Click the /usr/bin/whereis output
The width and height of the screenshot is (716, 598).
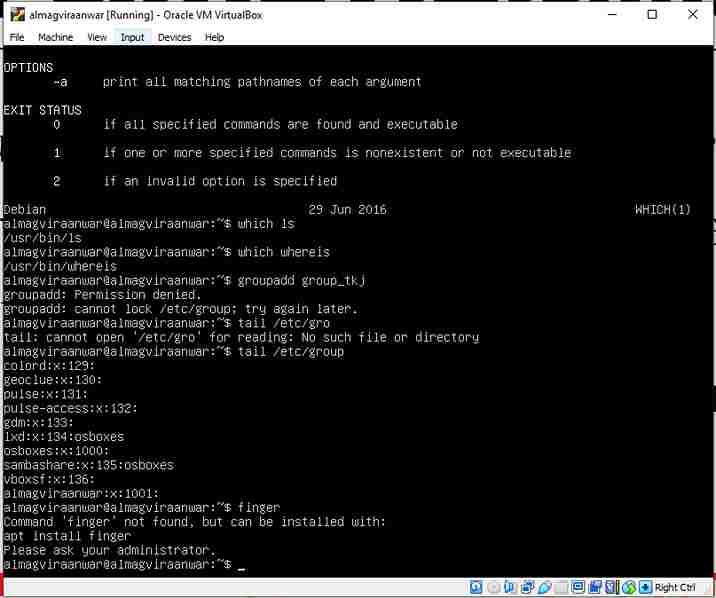coord(60,266)
